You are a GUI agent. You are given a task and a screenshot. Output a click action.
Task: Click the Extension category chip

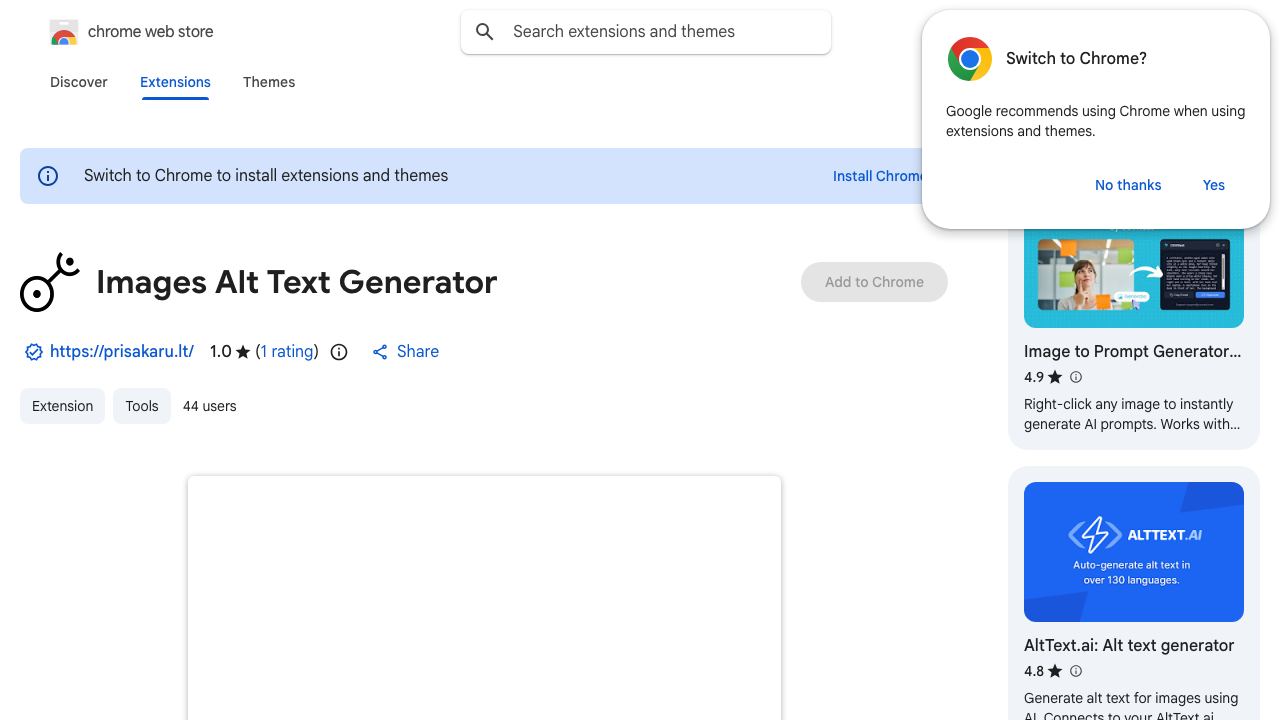click(62, 406)
